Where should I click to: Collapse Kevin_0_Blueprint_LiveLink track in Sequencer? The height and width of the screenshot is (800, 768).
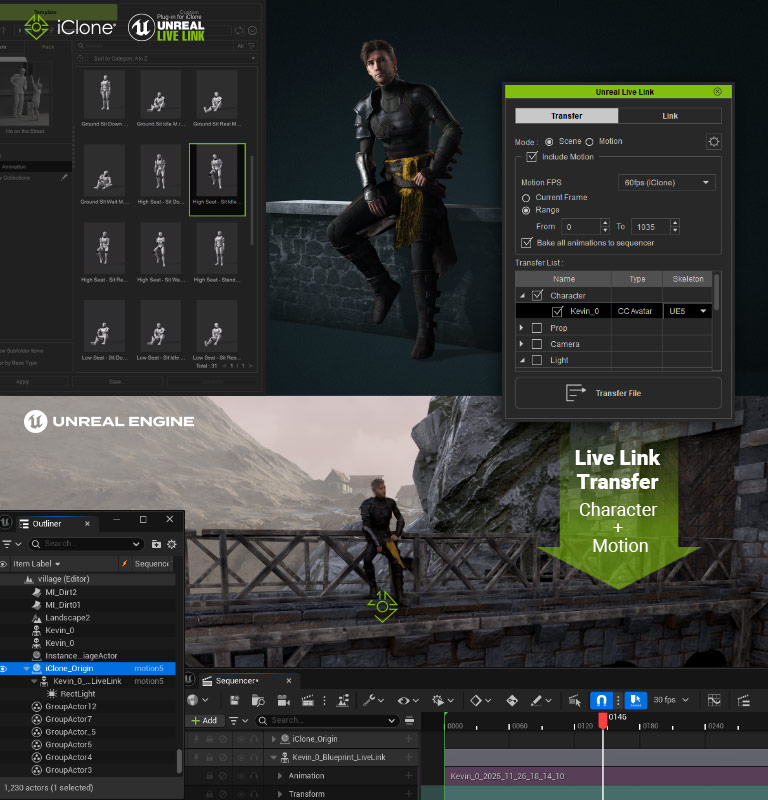(x=273, y=758)
